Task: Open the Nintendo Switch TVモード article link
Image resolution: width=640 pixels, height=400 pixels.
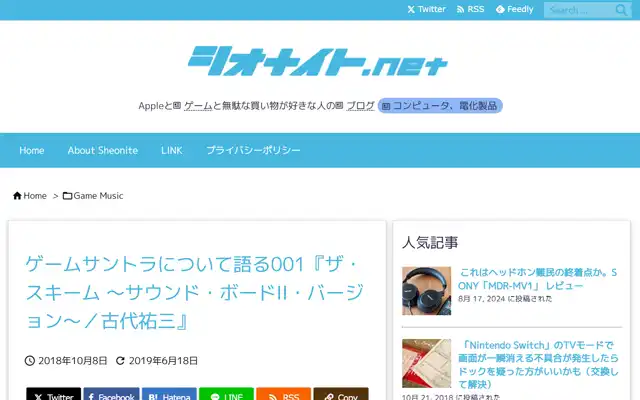Action: (538, 364)
